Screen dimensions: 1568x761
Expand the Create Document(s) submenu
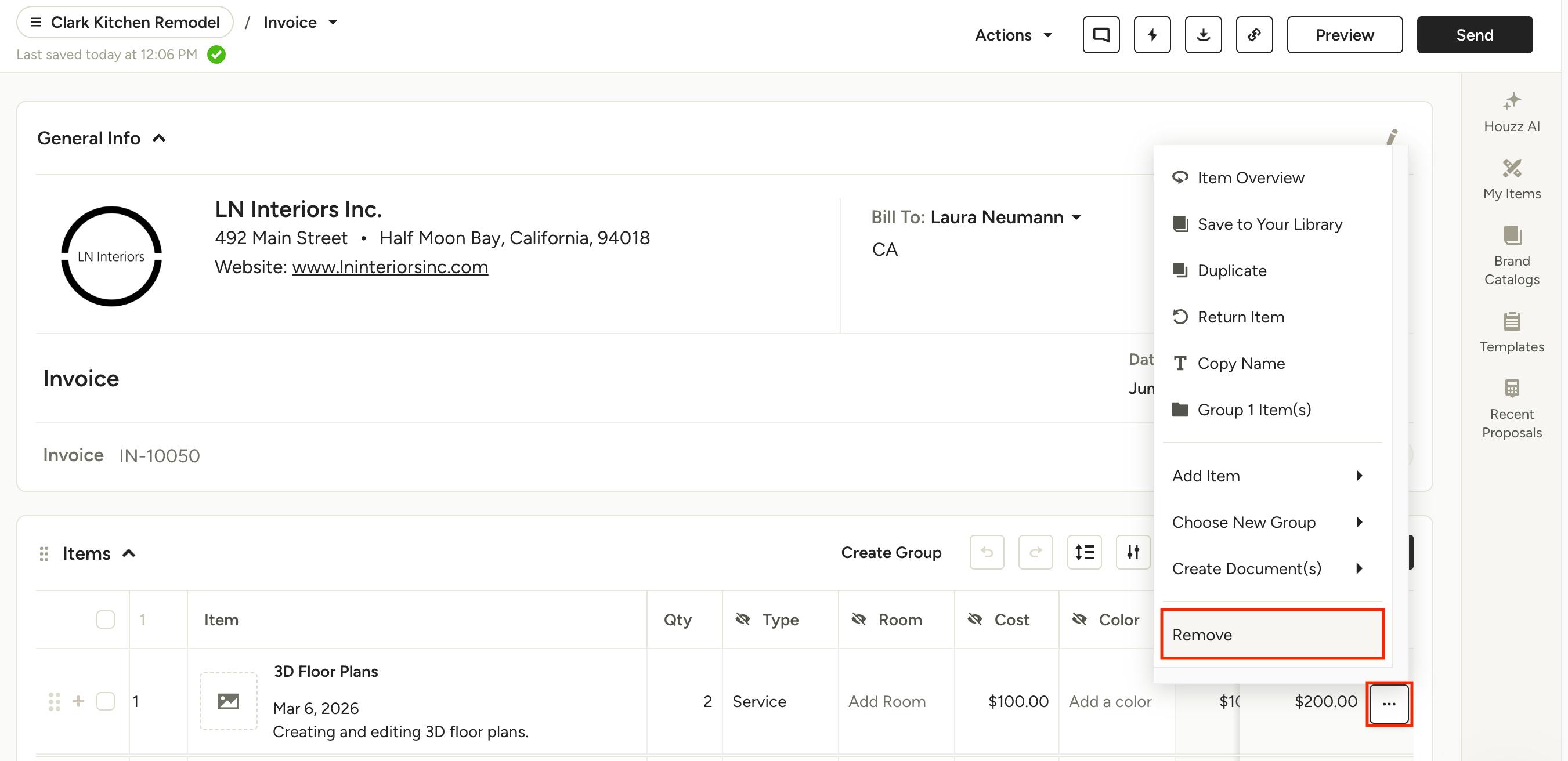pos(1271,568)
